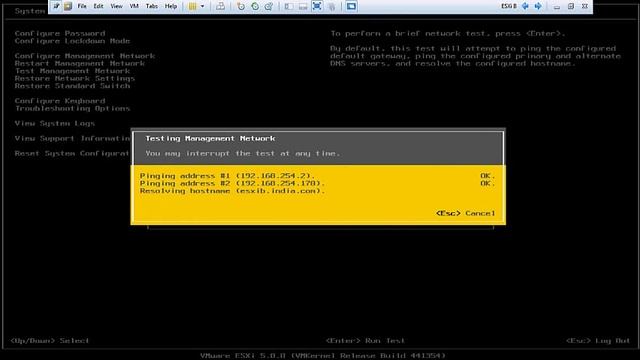The image size is (640, 360).
Task: Open the View menu
Action: pos(116,6)
